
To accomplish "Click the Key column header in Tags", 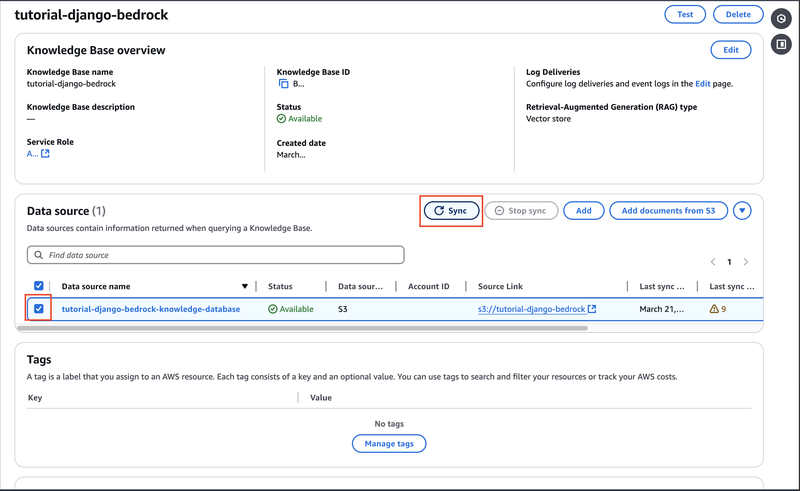I will (35, 398).
